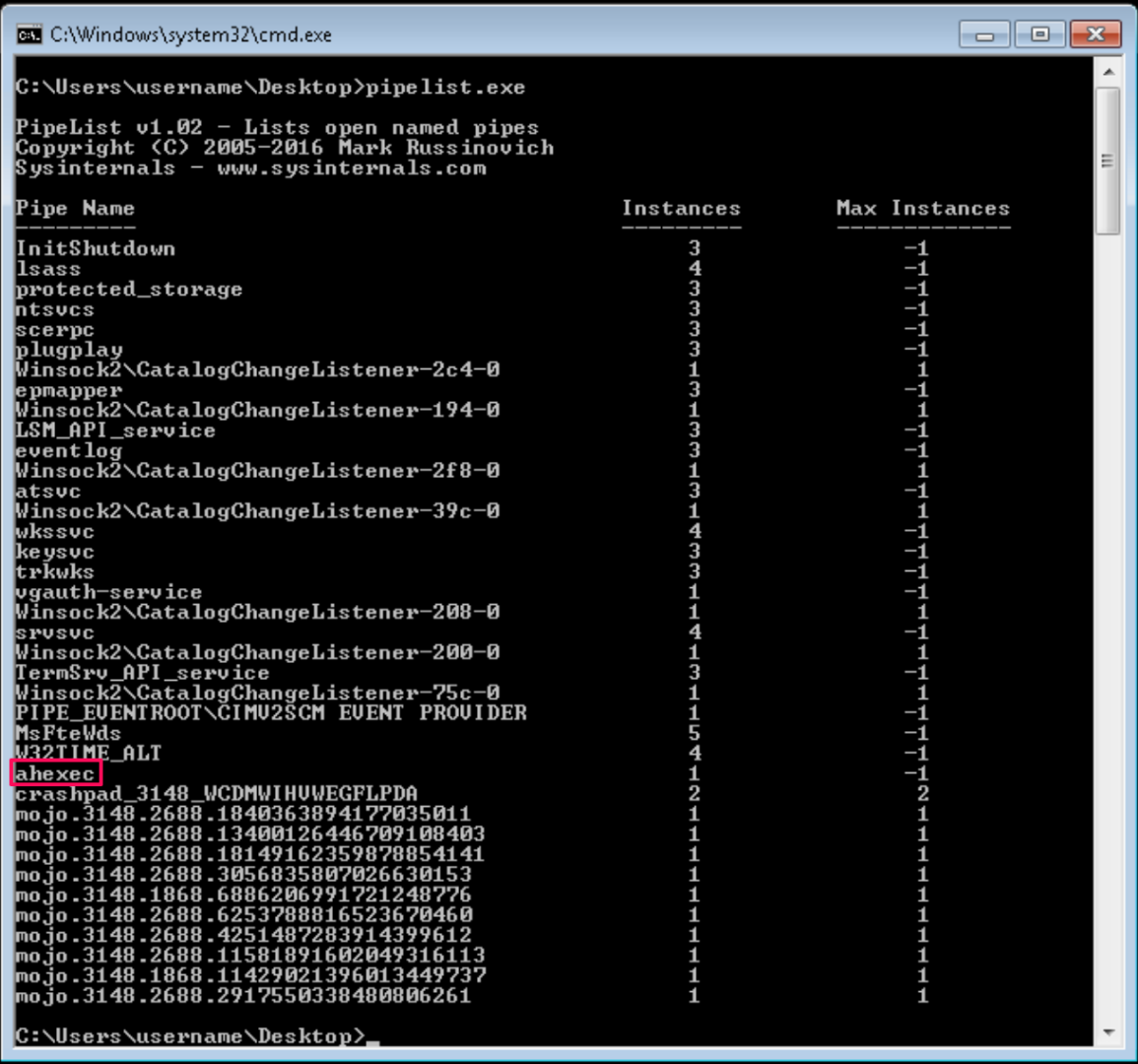Click the scrollbar up arrow
This screenshot has height=1064, width=1138.
1108,72
